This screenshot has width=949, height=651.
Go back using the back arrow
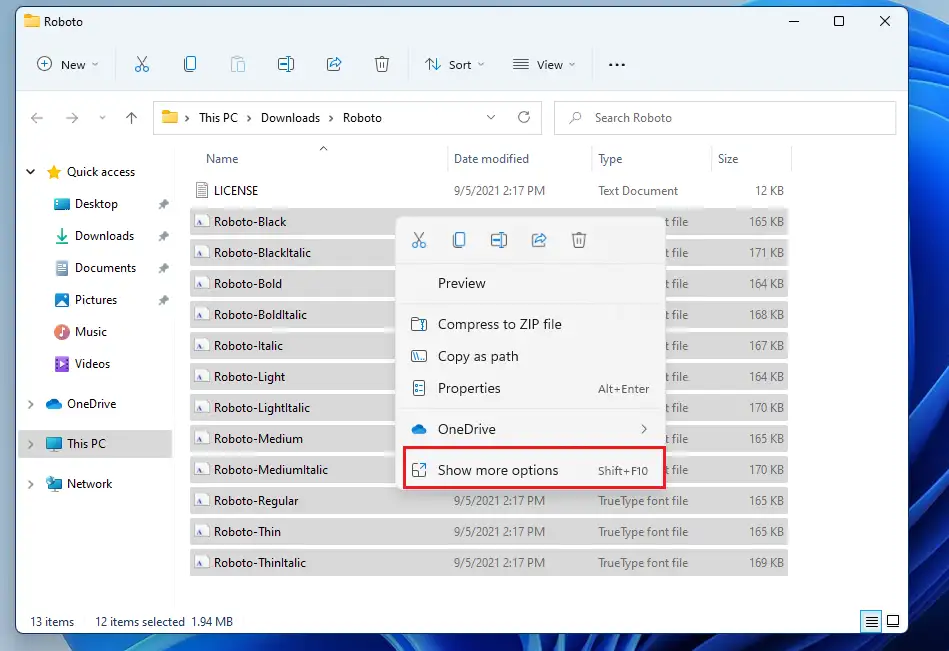[37, 118]
